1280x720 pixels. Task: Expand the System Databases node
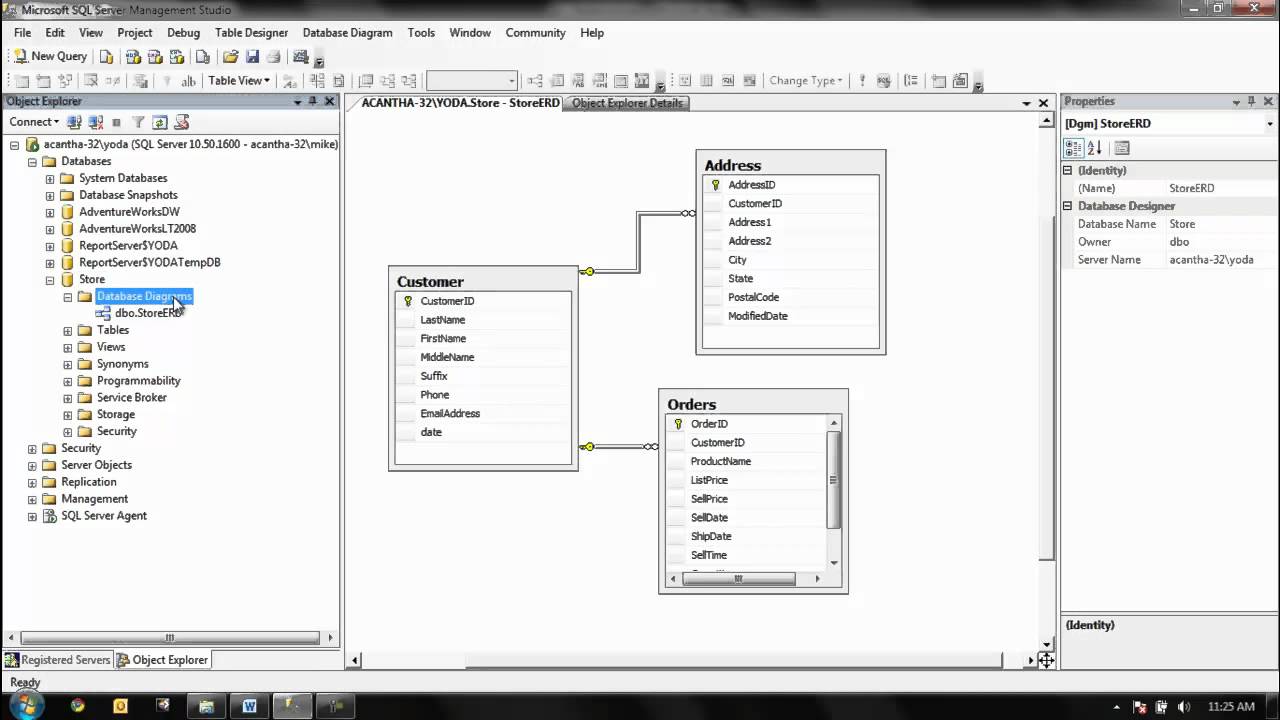(50, 179)
